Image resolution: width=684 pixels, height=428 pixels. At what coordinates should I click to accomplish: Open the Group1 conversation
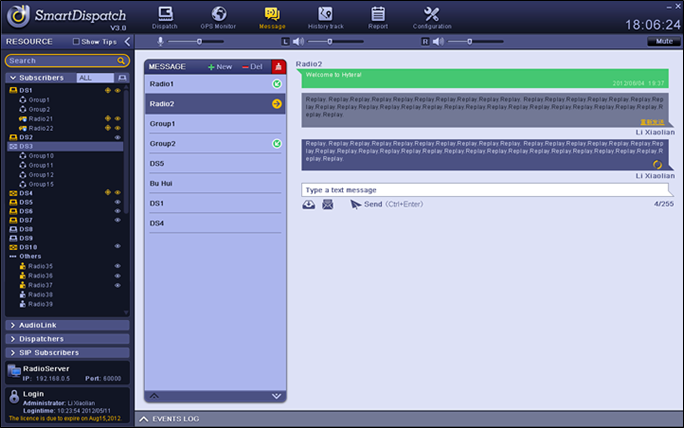click(215, 124)
